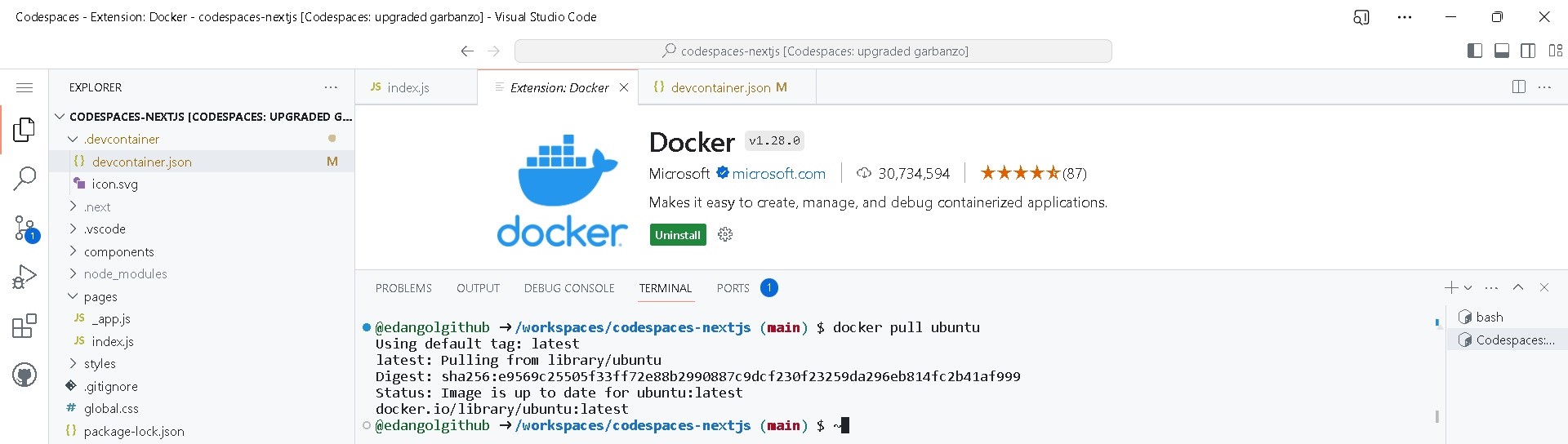Open Source Control view with 1 badge
This screenshot has width=1568, height=444.
click(25, 229)
